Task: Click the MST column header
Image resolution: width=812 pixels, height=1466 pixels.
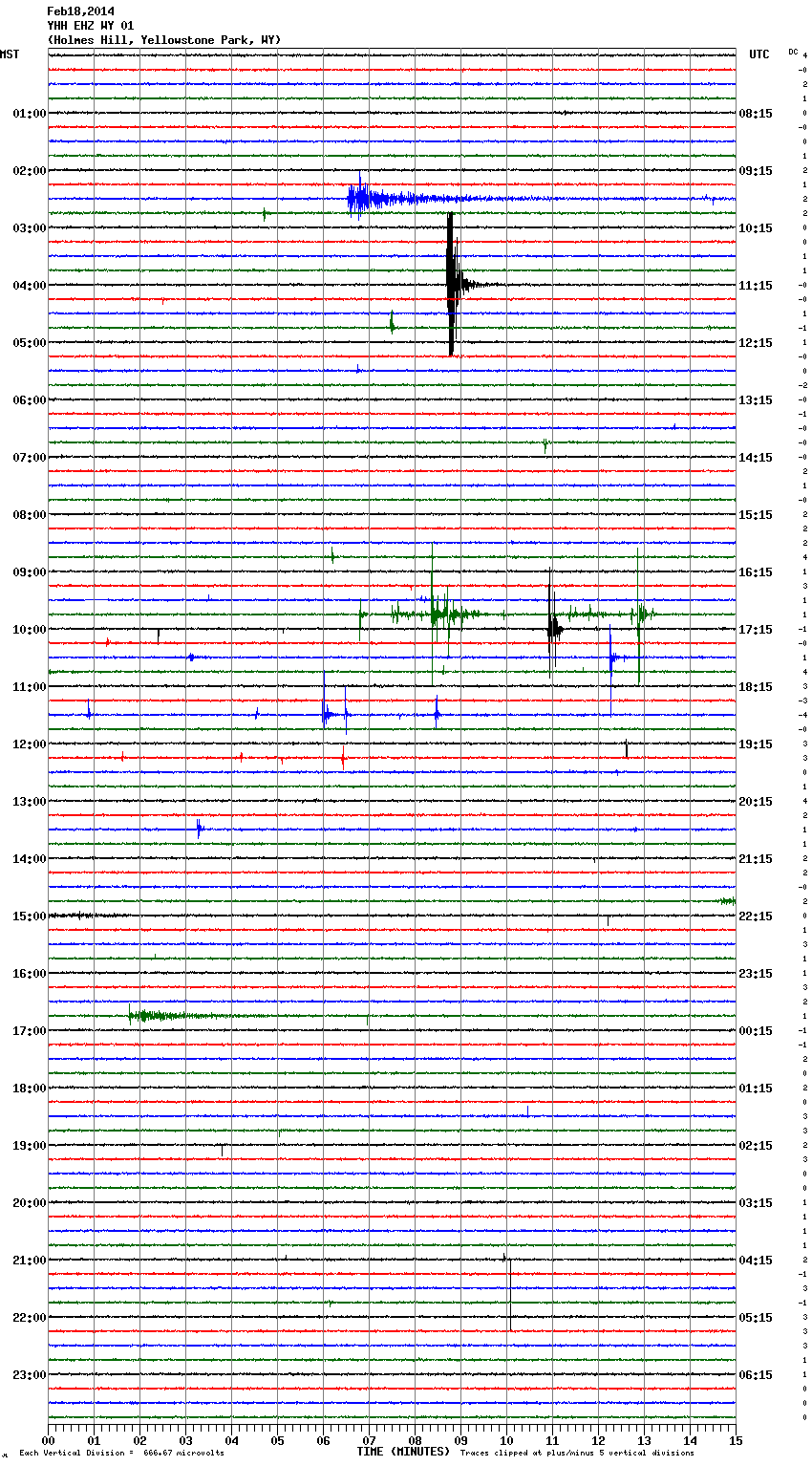Action: click(x=10, y=54)
